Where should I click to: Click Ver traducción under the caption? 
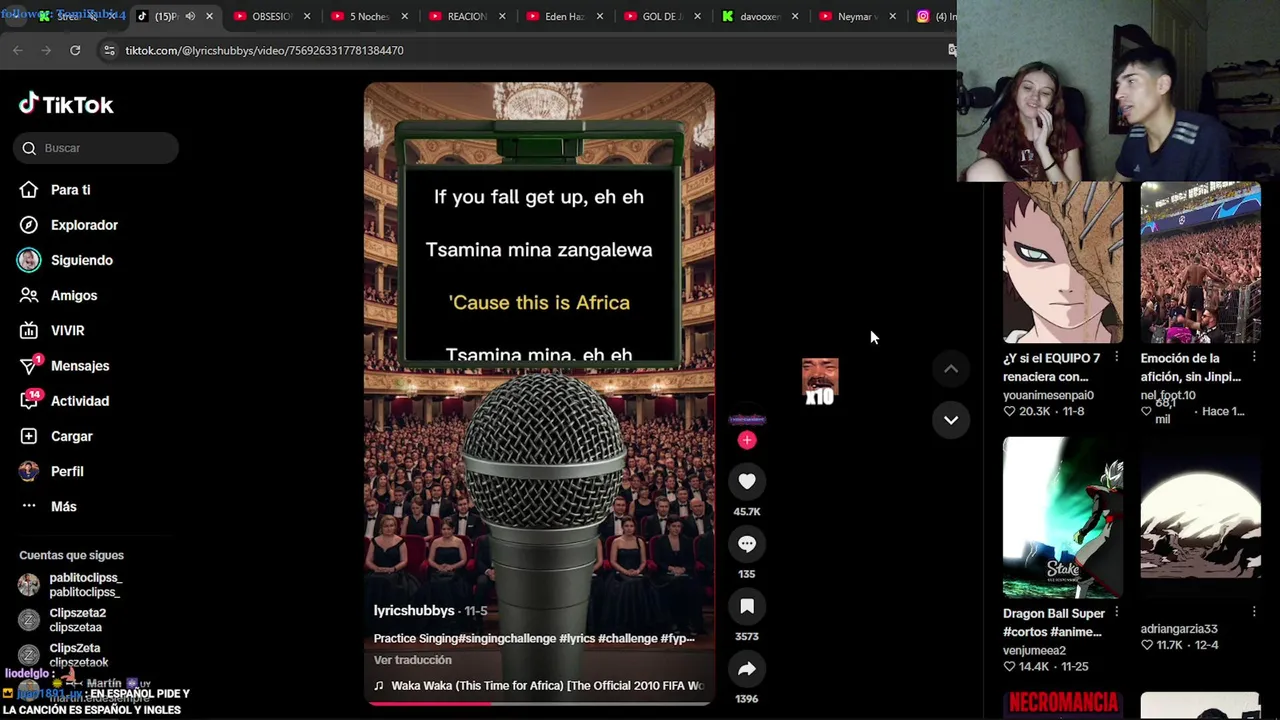click(x=413, y=660)
